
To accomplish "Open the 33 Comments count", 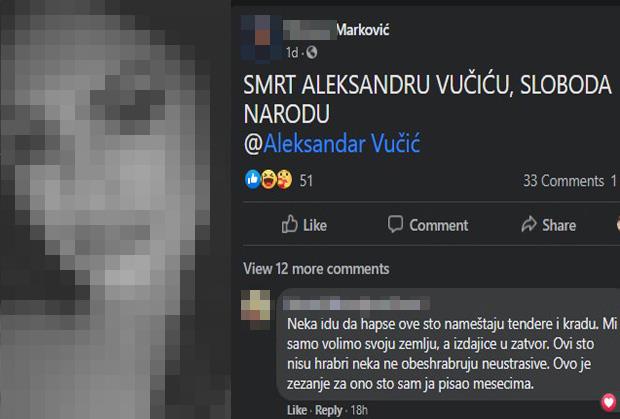I will pyautogui.click(x=563, y=181).
